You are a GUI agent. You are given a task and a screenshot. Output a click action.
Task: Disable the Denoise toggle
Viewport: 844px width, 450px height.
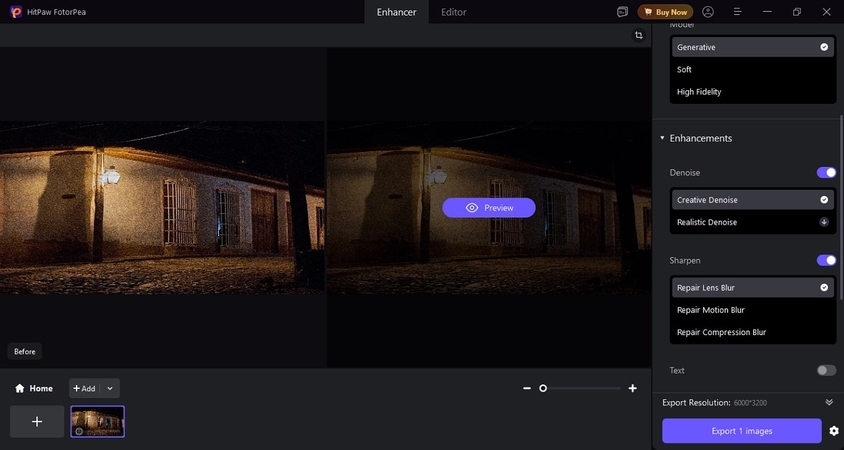pos(826,173)
